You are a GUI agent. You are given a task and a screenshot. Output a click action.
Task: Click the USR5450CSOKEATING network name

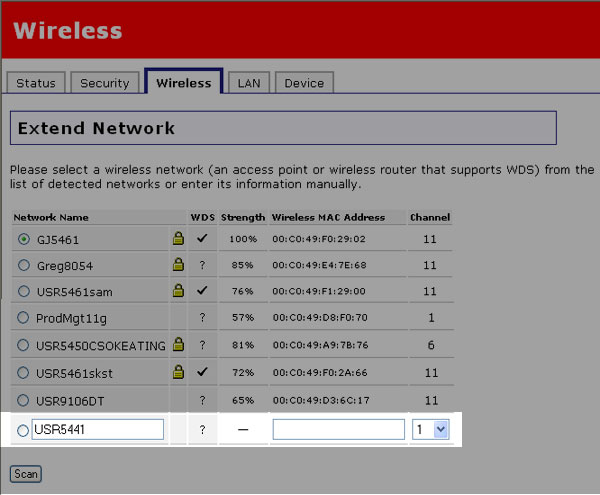101,346
